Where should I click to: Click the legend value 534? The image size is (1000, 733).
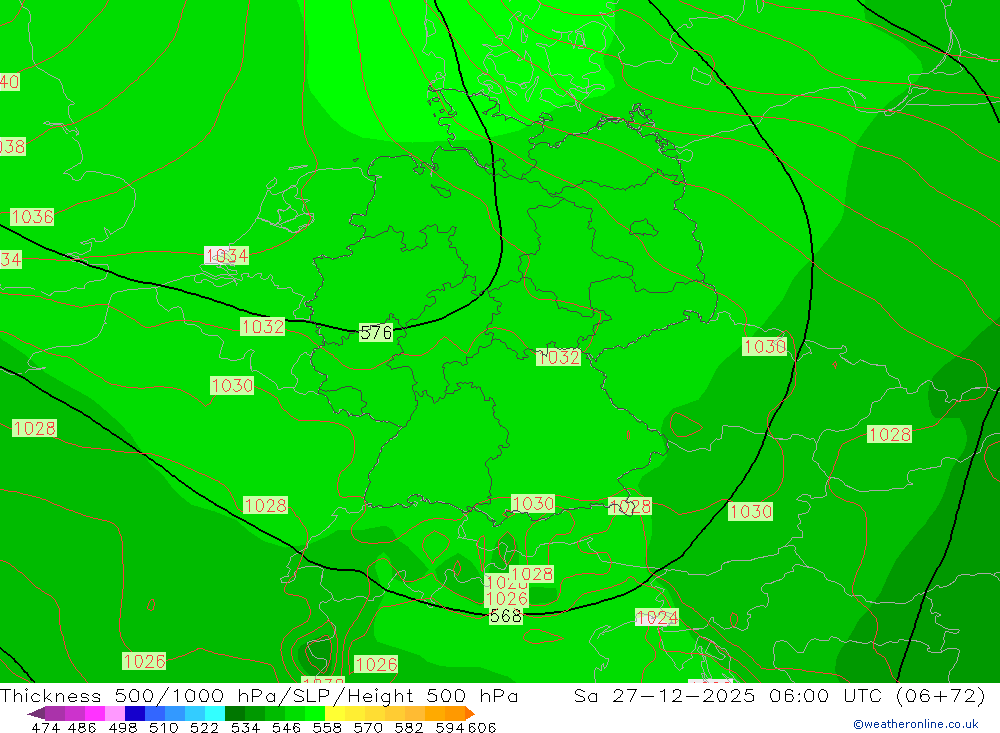246,727
